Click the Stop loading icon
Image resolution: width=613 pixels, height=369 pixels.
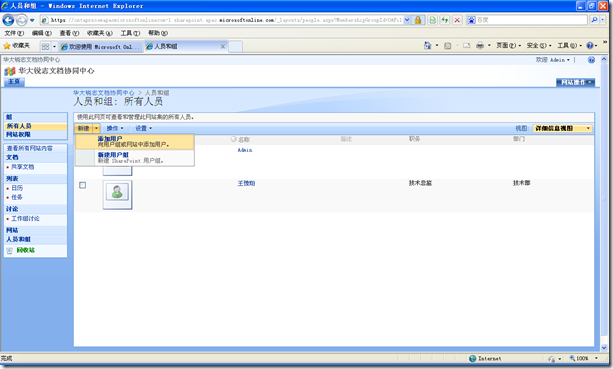(457, 20)
